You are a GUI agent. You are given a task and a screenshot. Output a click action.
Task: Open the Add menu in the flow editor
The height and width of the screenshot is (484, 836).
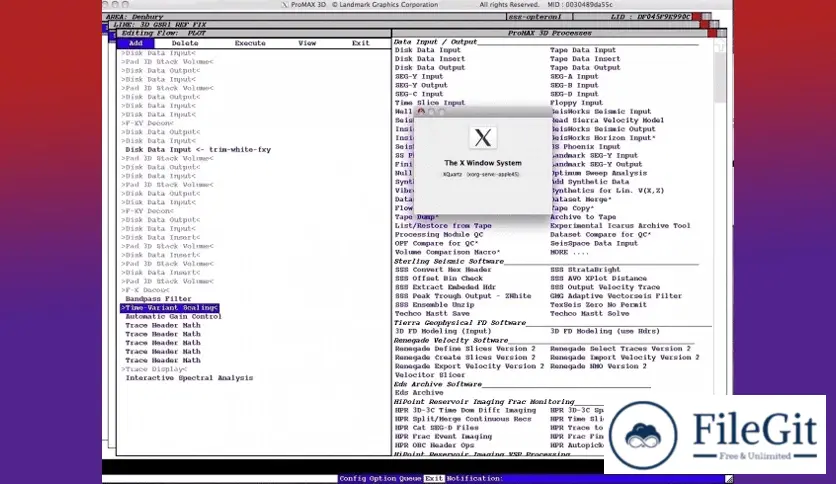(136, 43)
